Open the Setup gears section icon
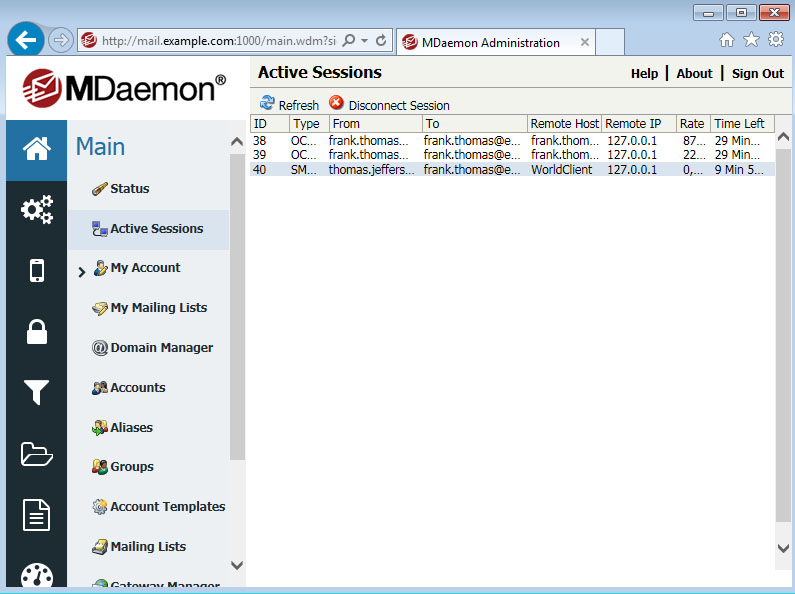 (37, 209)
